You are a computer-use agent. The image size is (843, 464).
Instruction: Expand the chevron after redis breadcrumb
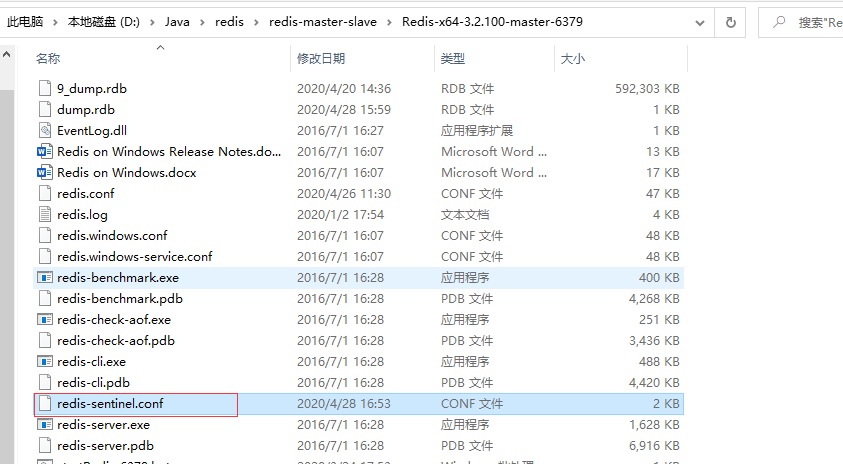(256, 23)
